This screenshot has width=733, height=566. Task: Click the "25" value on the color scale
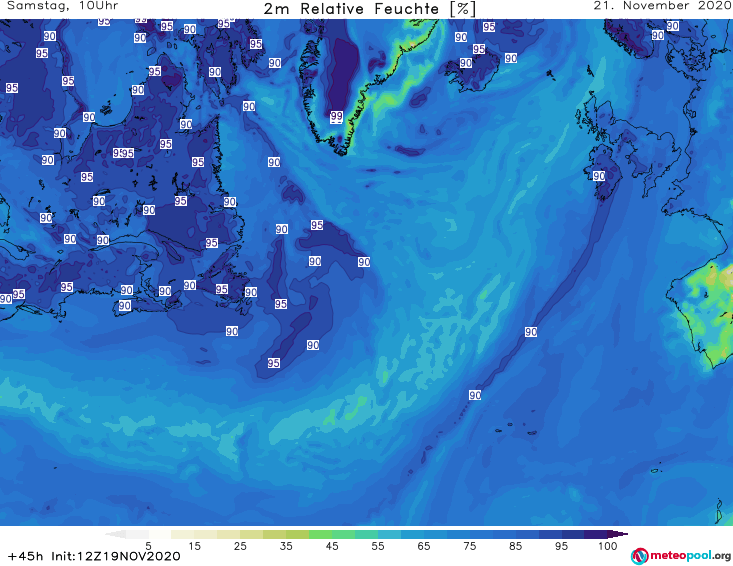point(240,545)
